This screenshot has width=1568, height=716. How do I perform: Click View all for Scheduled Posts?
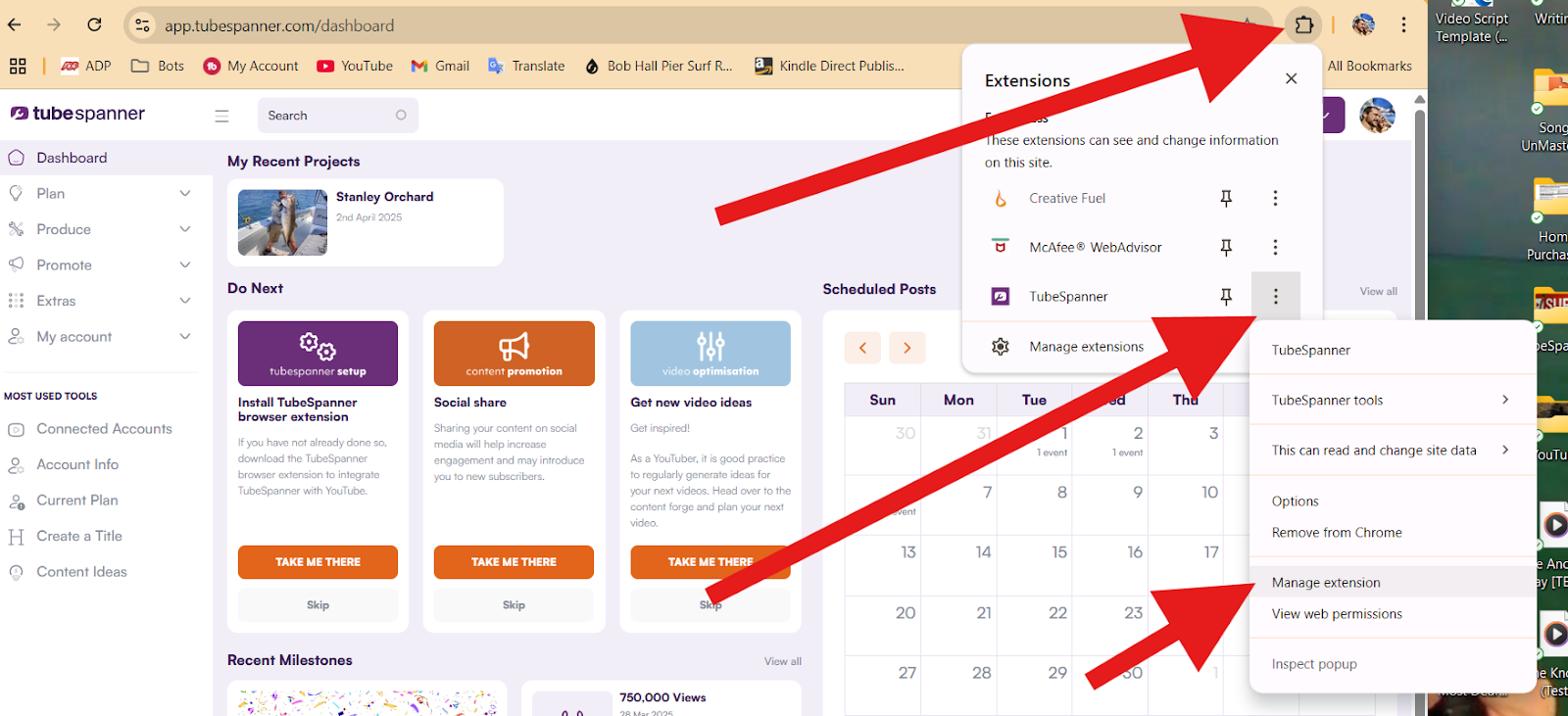(1378, 291)
